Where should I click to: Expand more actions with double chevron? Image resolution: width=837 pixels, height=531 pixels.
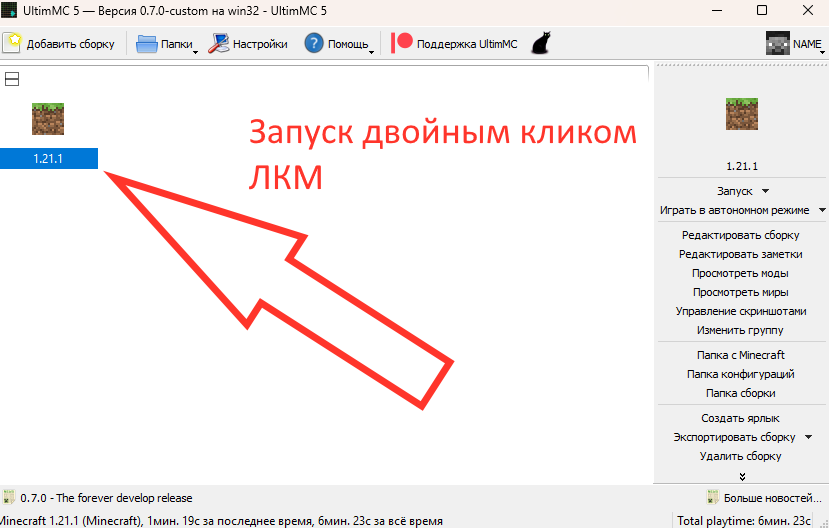(x=741, y=476)
